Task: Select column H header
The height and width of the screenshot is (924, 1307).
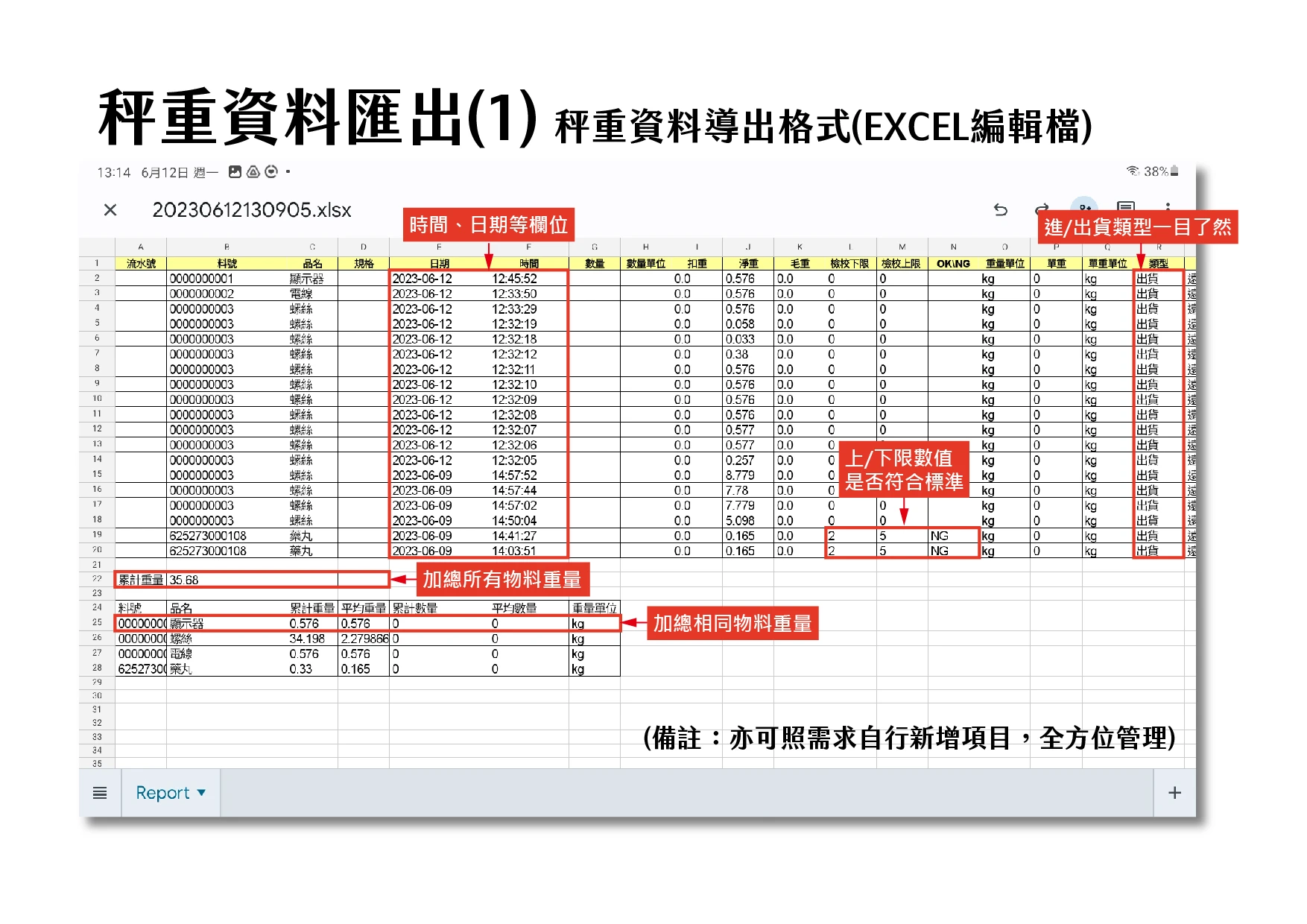Action: 646,247
